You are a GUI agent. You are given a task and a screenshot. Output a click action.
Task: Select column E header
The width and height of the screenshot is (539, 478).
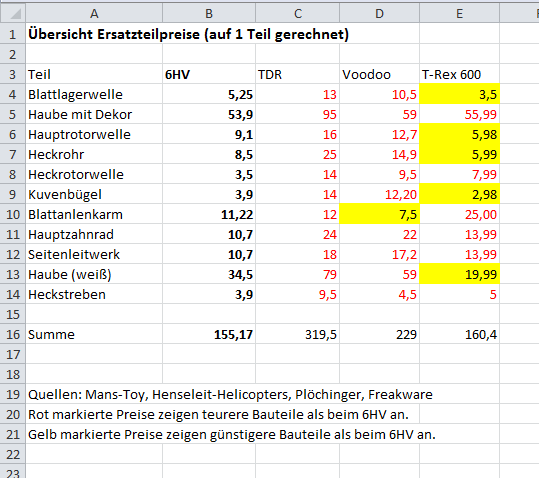coord(459,14)
